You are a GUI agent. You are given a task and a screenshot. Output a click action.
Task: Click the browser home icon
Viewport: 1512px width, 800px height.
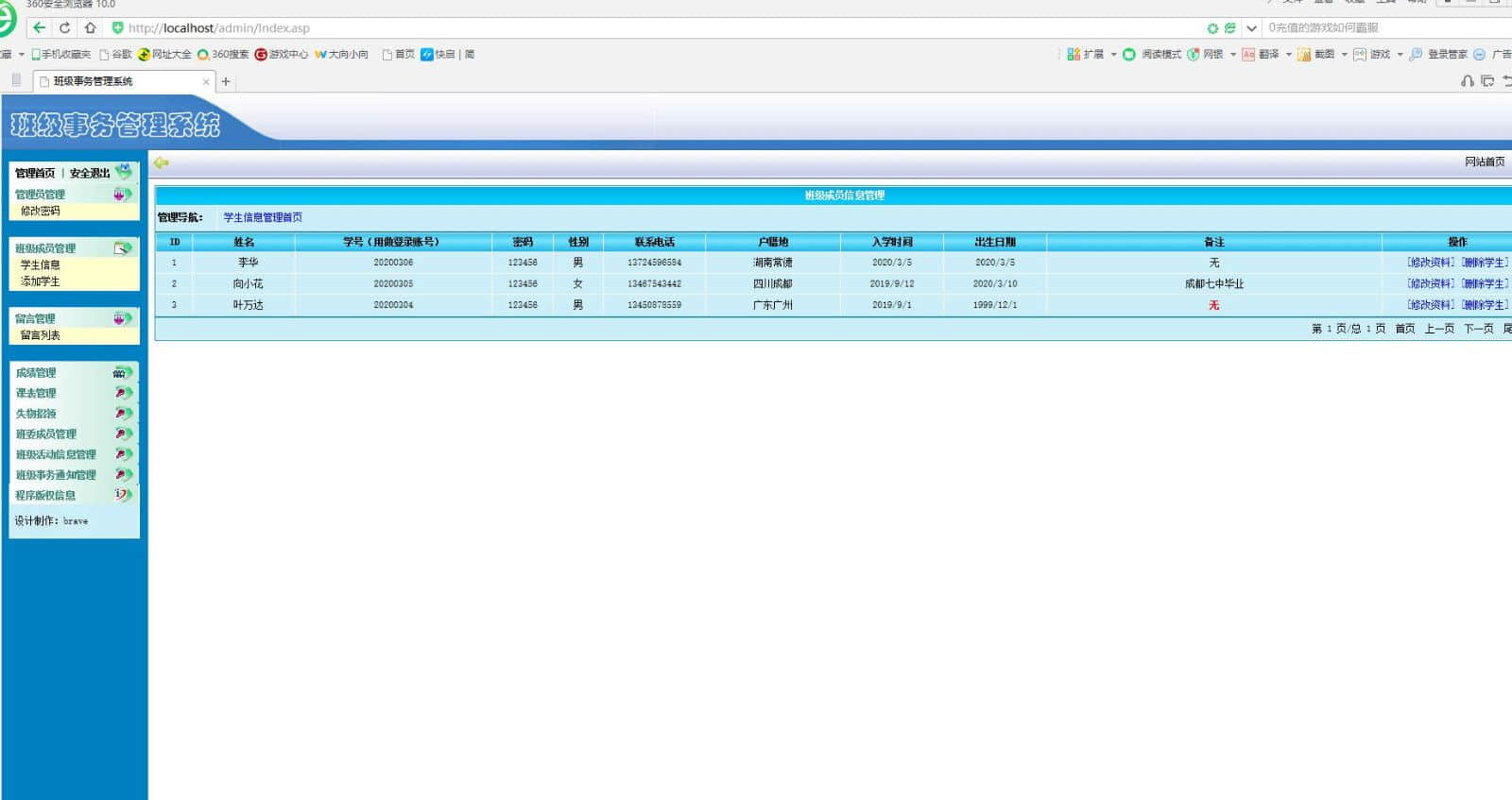click(x=90, y=28)
